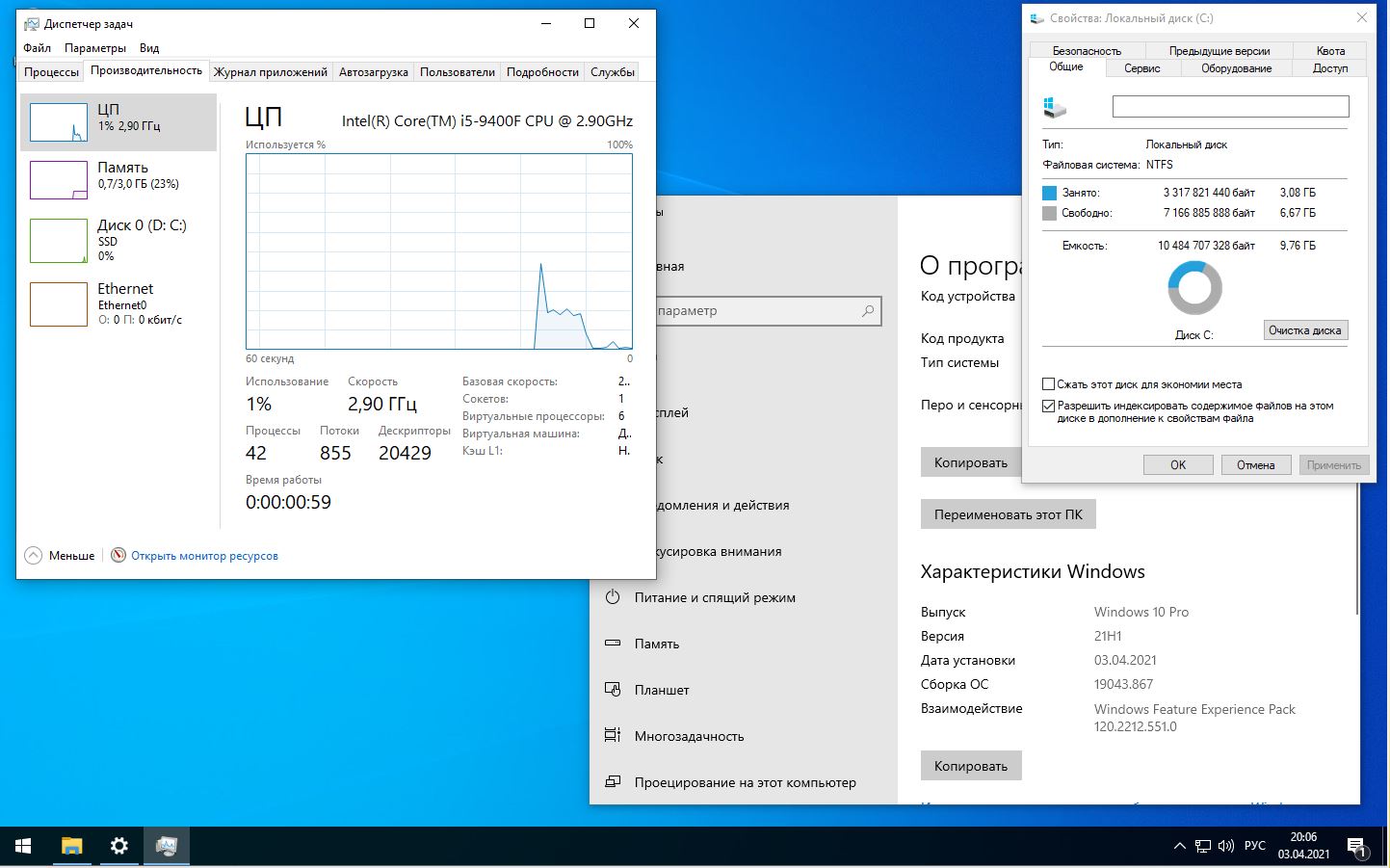The width and height of the screenshot is (1390, 868).
Task: Click Переименовать этот ПК button
Action: pos(1008,514)
